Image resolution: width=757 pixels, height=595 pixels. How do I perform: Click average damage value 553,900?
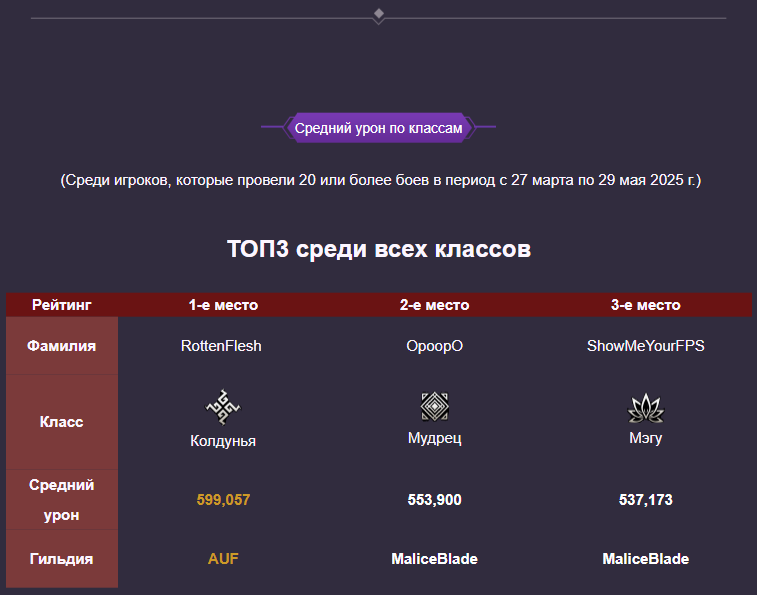click(x=435, y=500)
